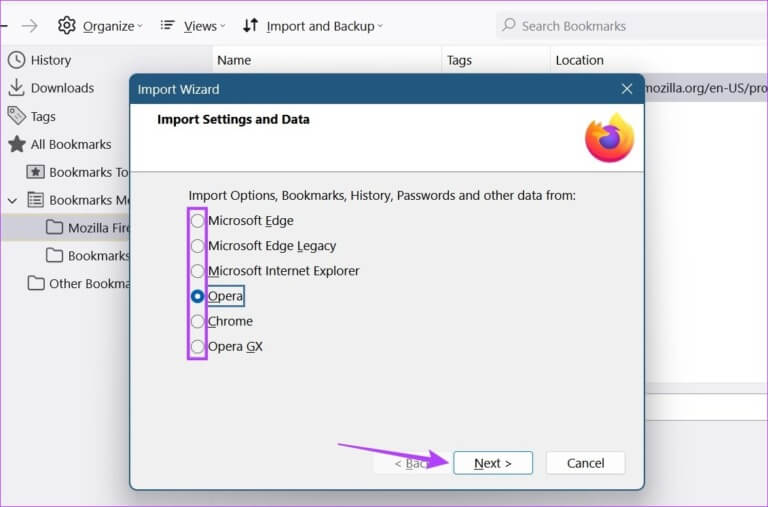The image size is (768, 507).
Task: Click the forward navigation arrow
Action: tap(29, 26)
